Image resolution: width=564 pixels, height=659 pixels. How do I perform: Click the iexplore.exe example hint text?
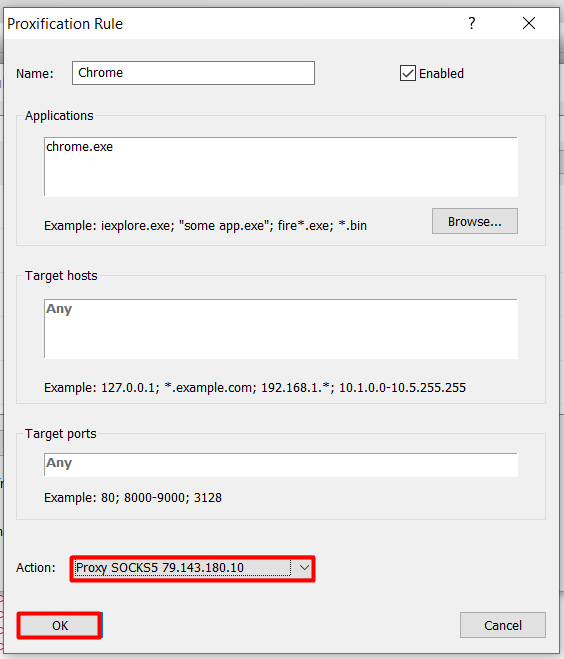pos(206,226)
